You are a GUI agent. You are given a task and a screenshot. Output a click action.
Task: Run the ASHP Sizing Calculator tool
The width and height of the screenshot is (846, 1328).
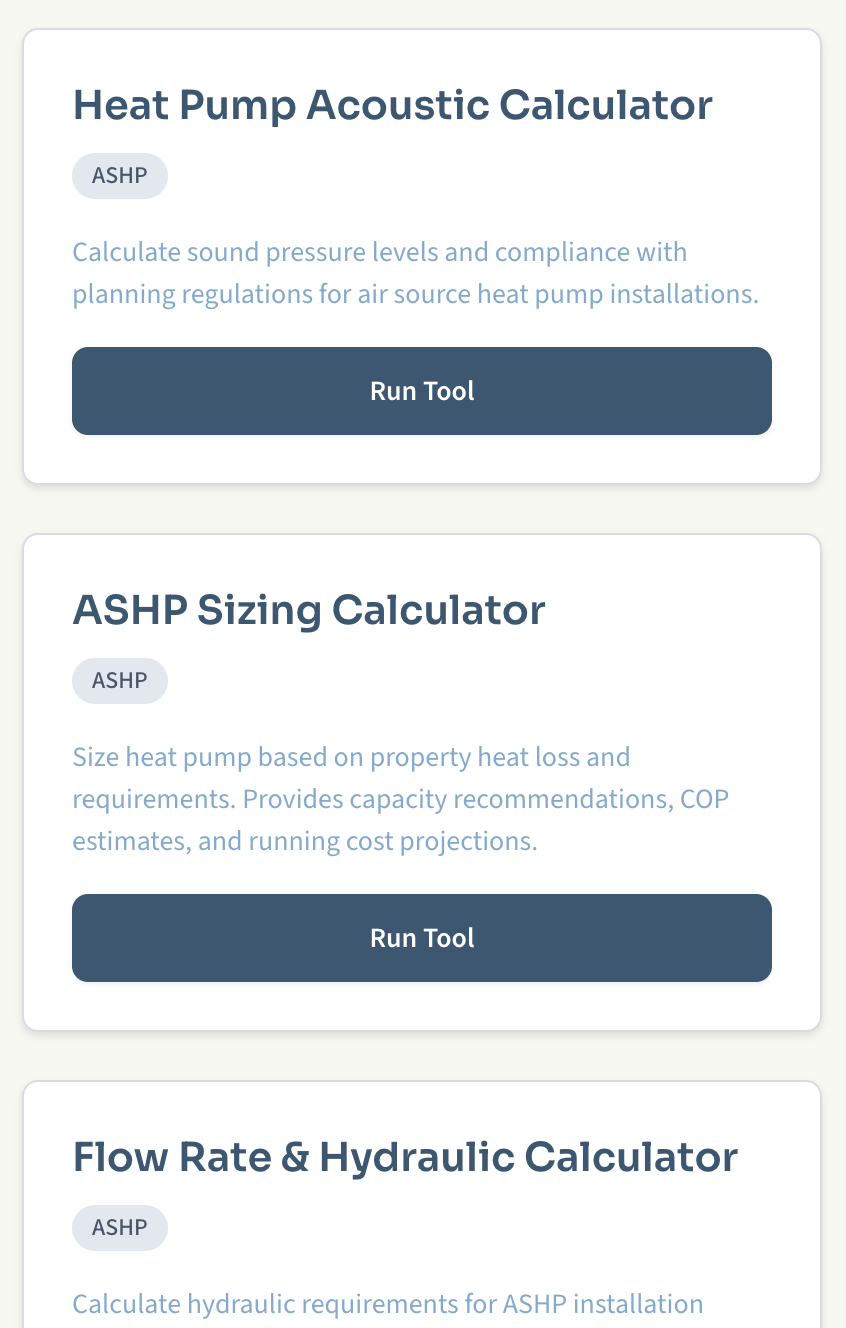[x=422, y=938]
